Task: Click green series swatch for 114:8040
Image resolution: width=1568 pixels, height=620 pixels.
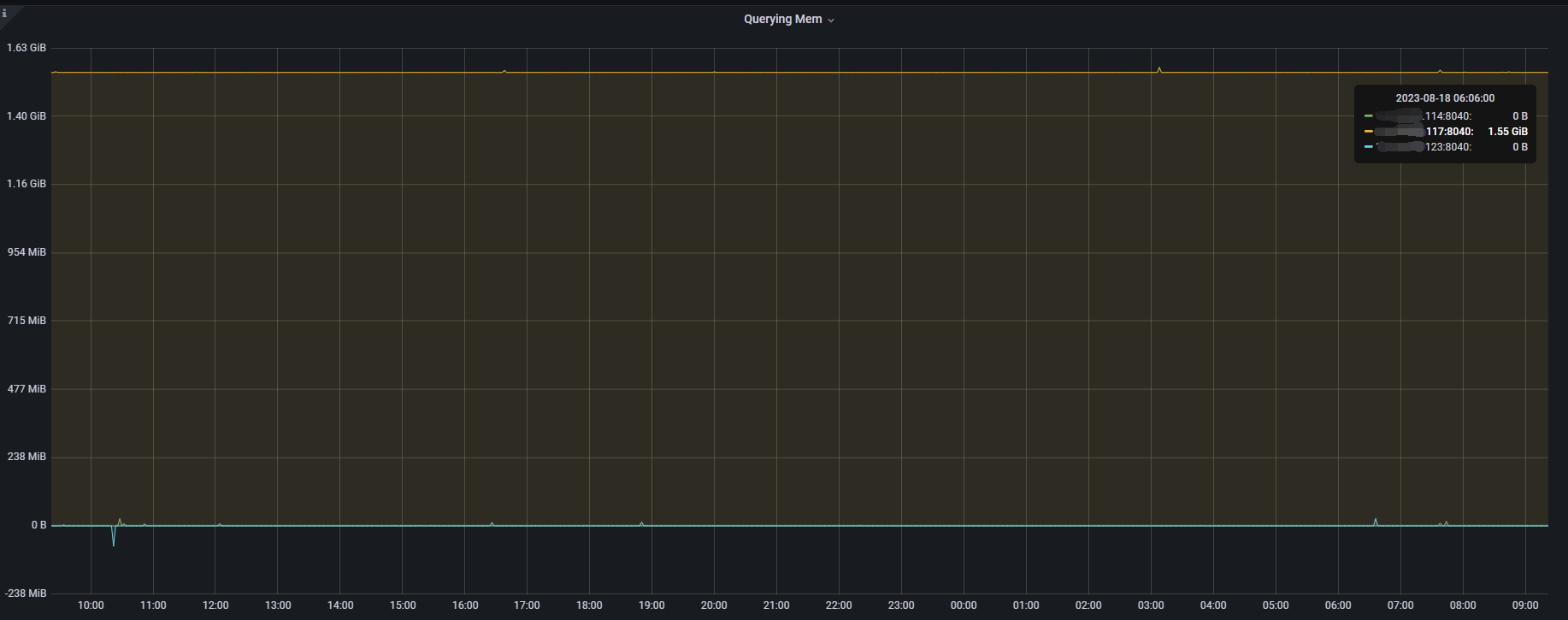Action: point(1369,116)
